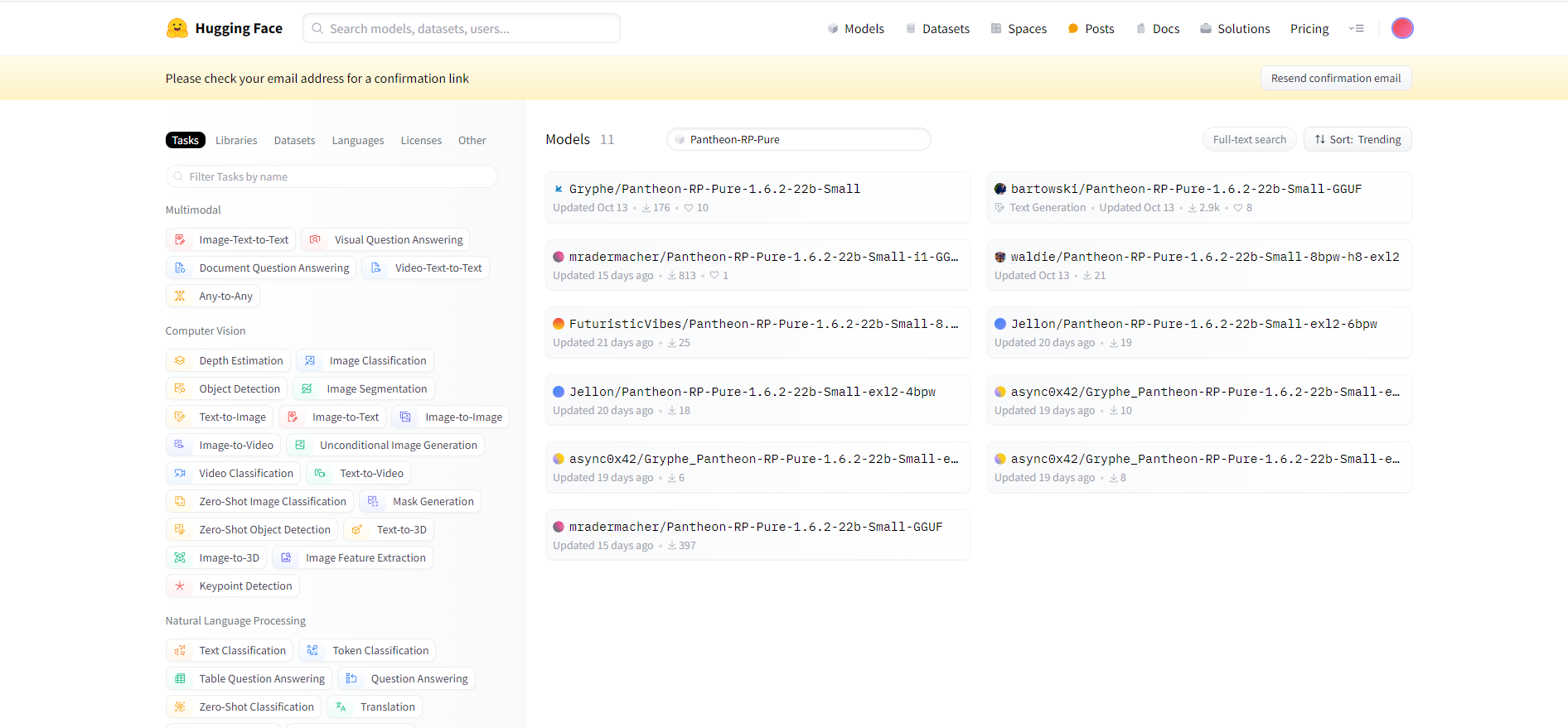Switch to the Tasks filter tab
This screenshot has width=1568, height=728.
[186, 140]
